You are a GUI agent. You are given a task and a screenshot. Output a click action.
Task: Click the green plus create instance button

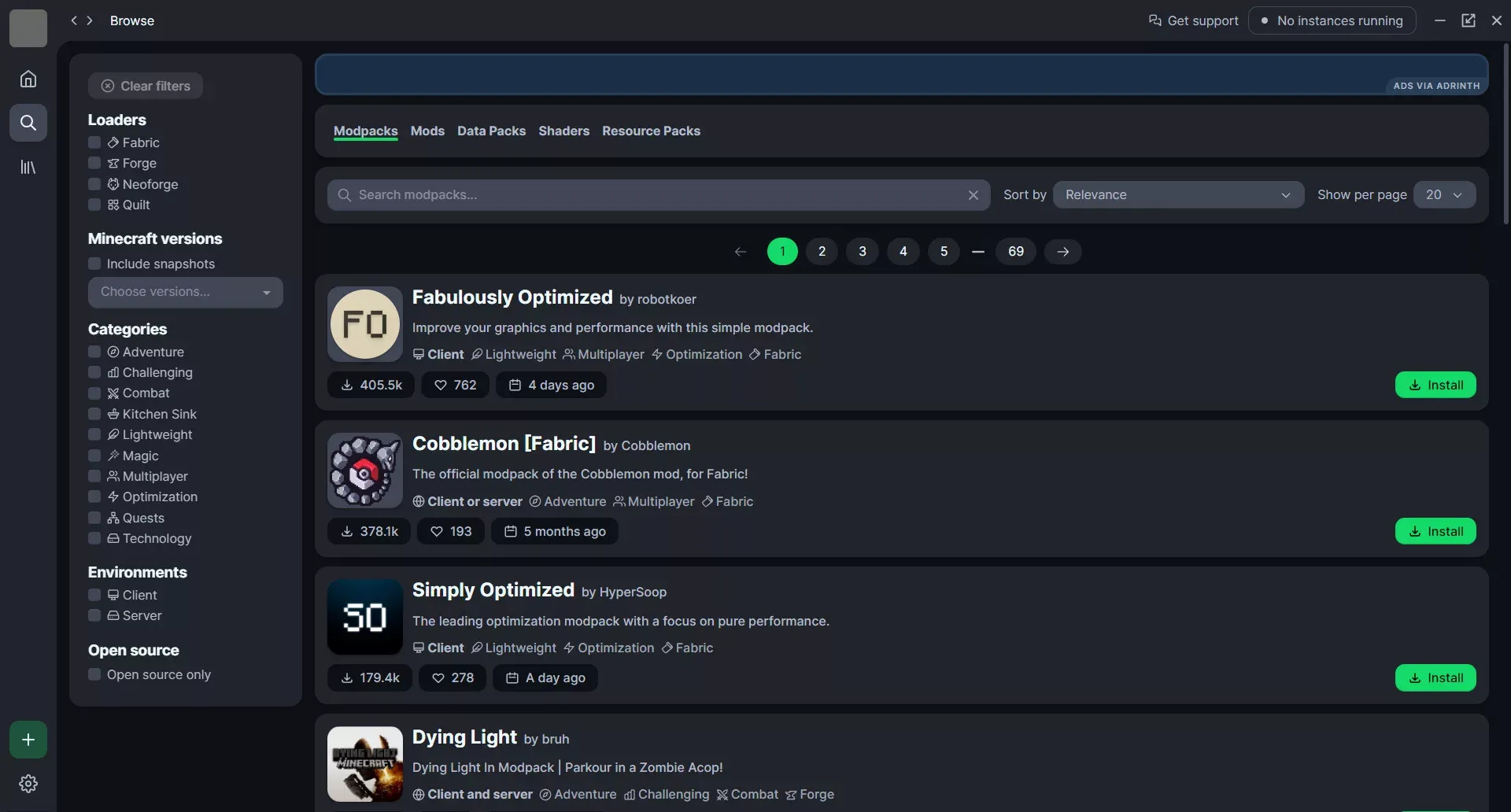point(28,740)
